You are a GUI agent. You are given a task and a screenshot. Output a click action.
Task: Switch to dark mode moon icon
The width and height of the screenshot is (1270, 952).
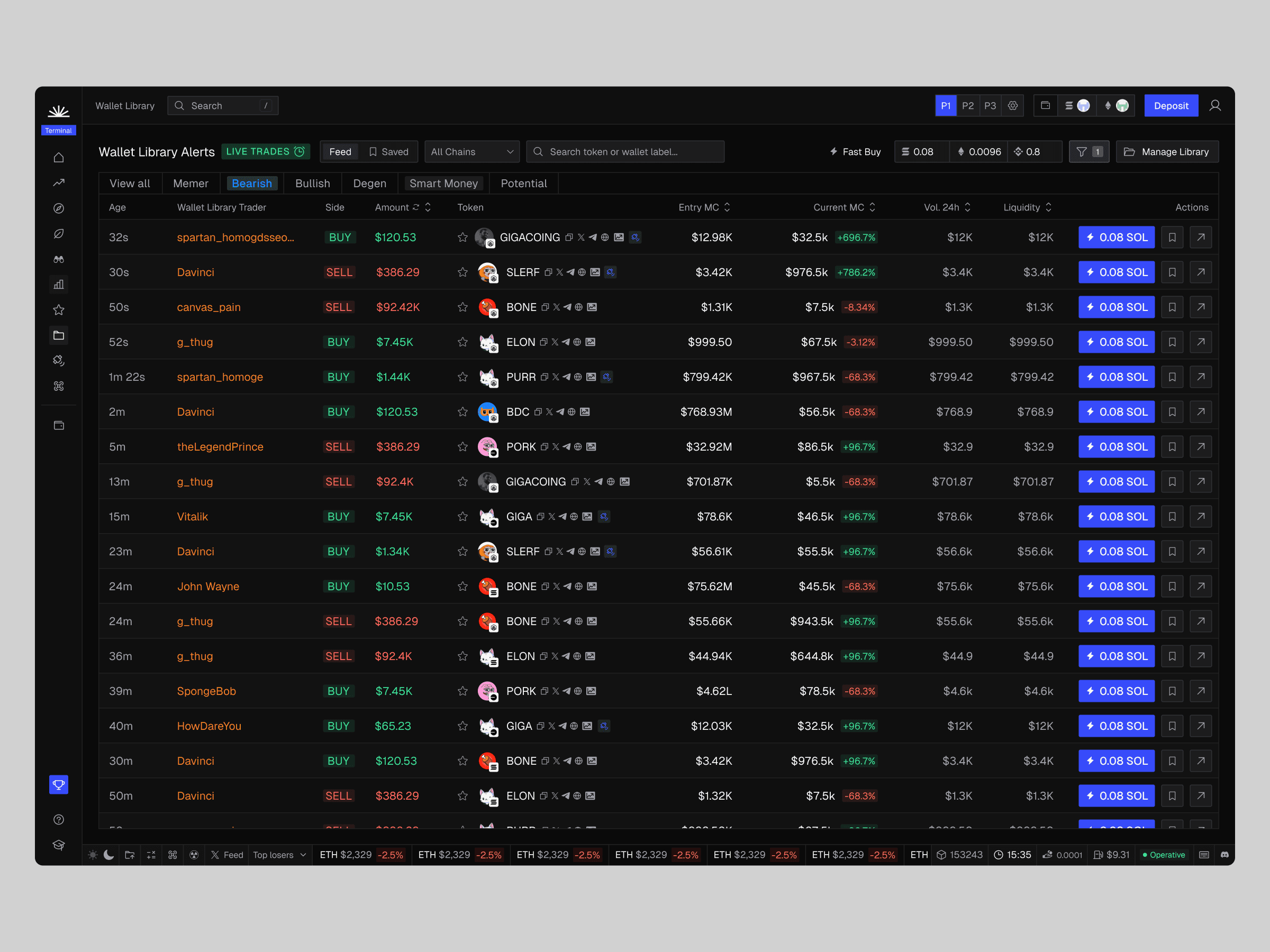tap(108, 855)
